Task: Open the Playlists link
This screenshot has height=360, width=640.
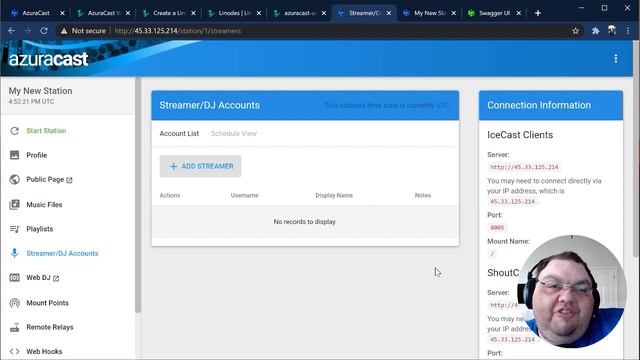Action: tap(40, 229)
